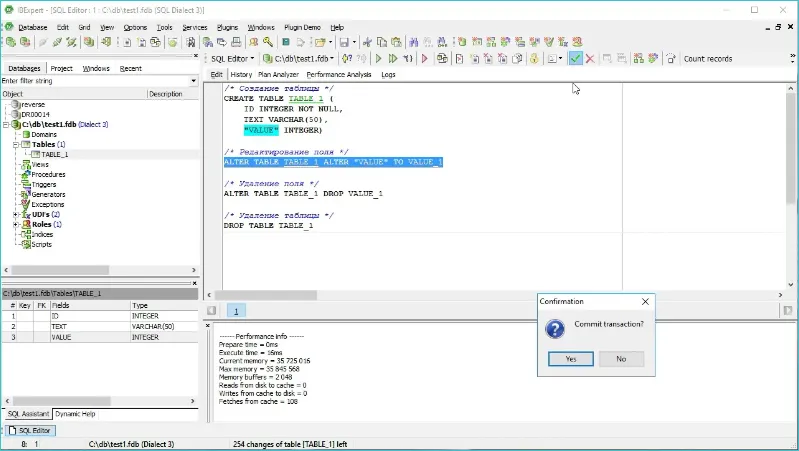
Task: Select the DR00014 database entry
Action: click(x=35, y=115)
